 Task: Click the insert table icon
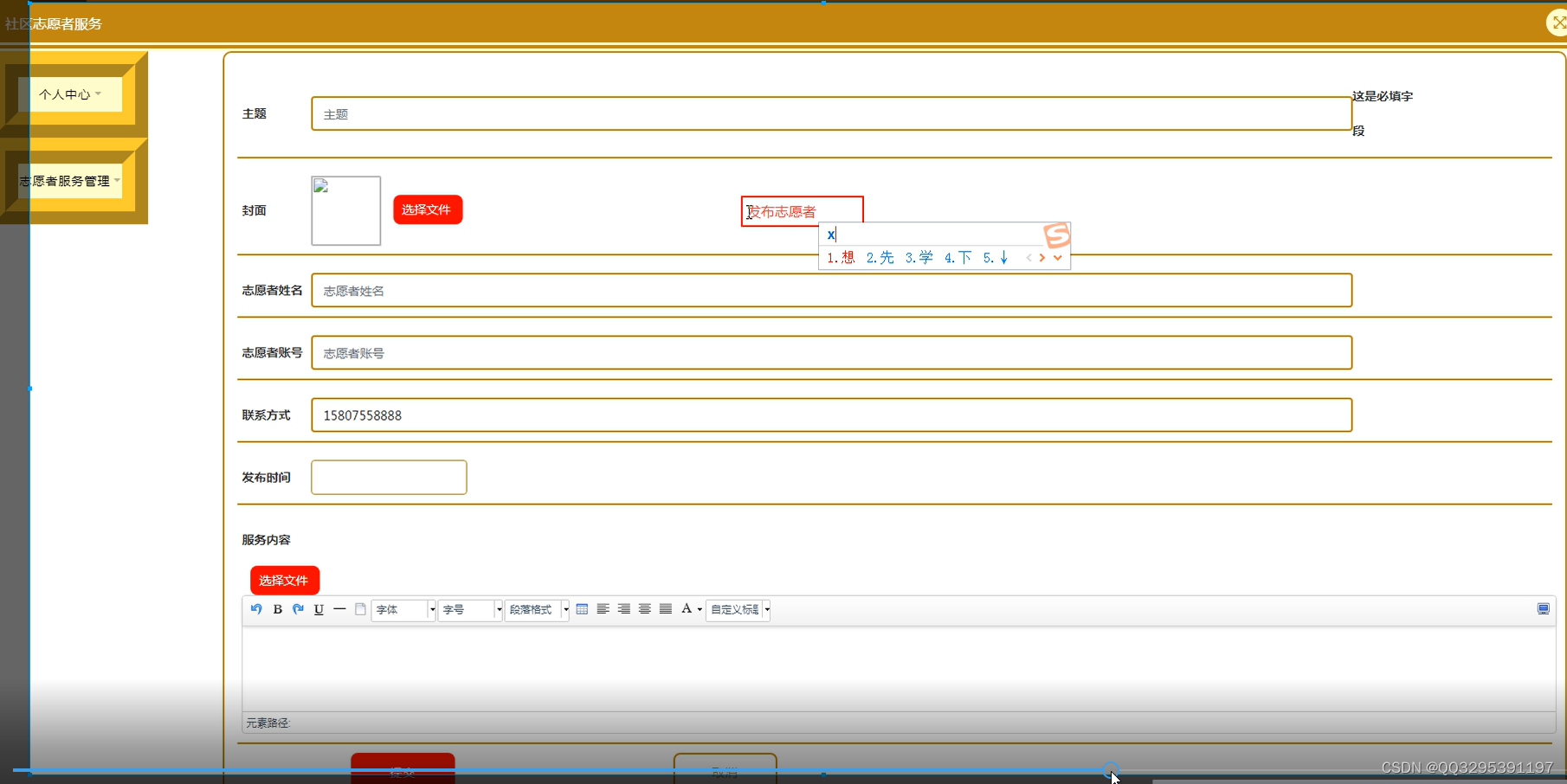coord(582,609)
